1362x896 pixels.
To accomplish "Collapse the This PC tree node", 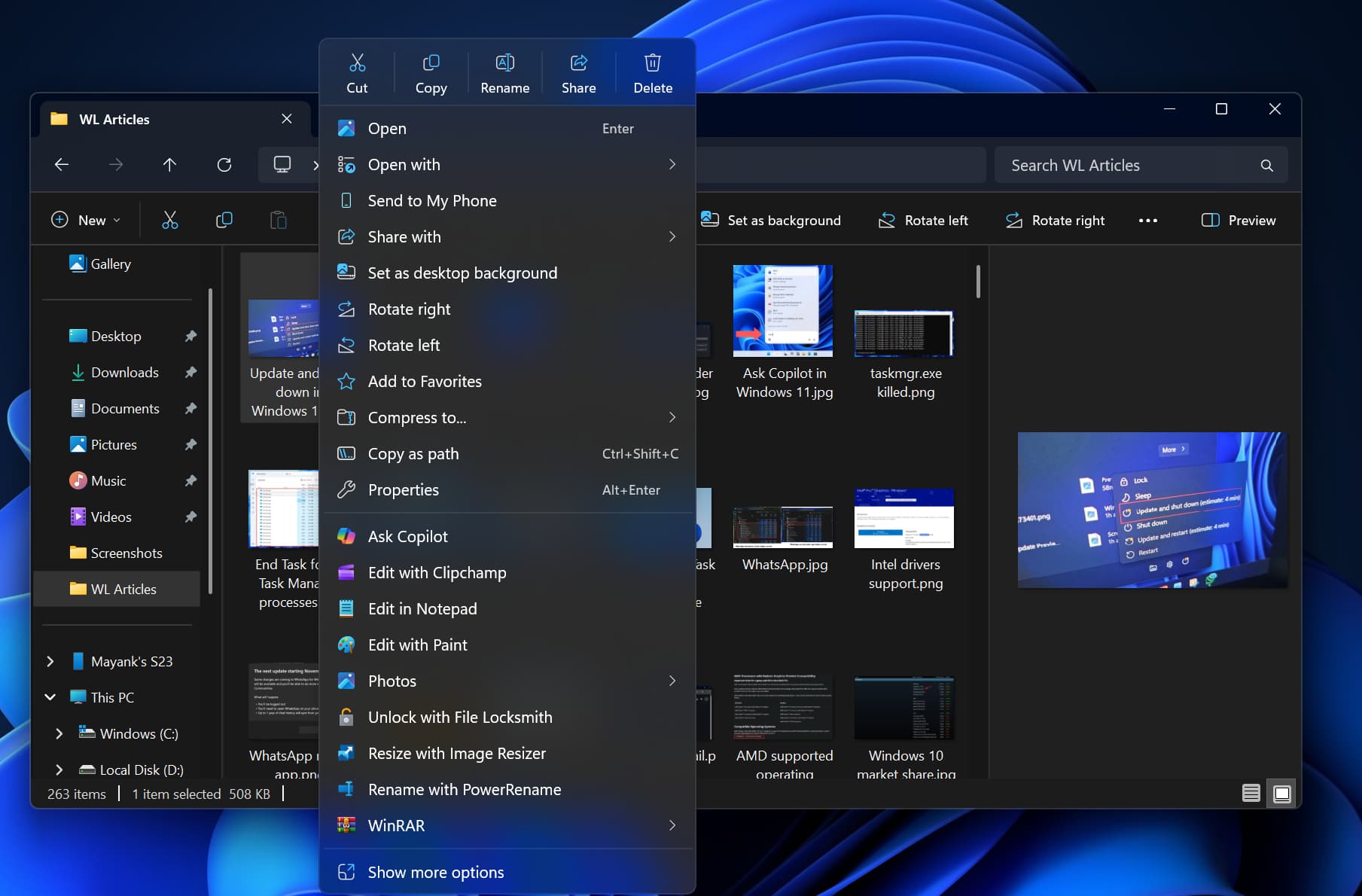I will click(x=50, y=697).
